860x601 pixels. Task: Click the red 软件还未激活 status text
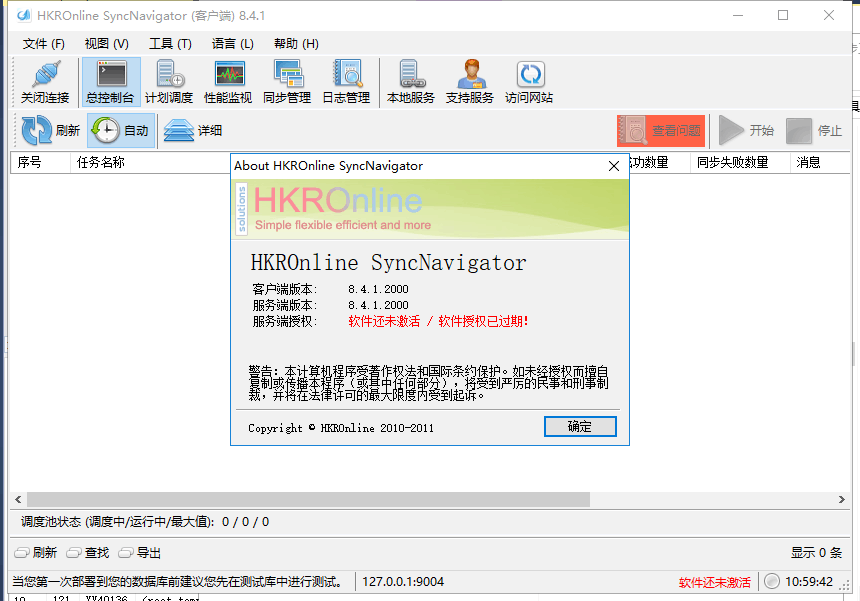715,582
